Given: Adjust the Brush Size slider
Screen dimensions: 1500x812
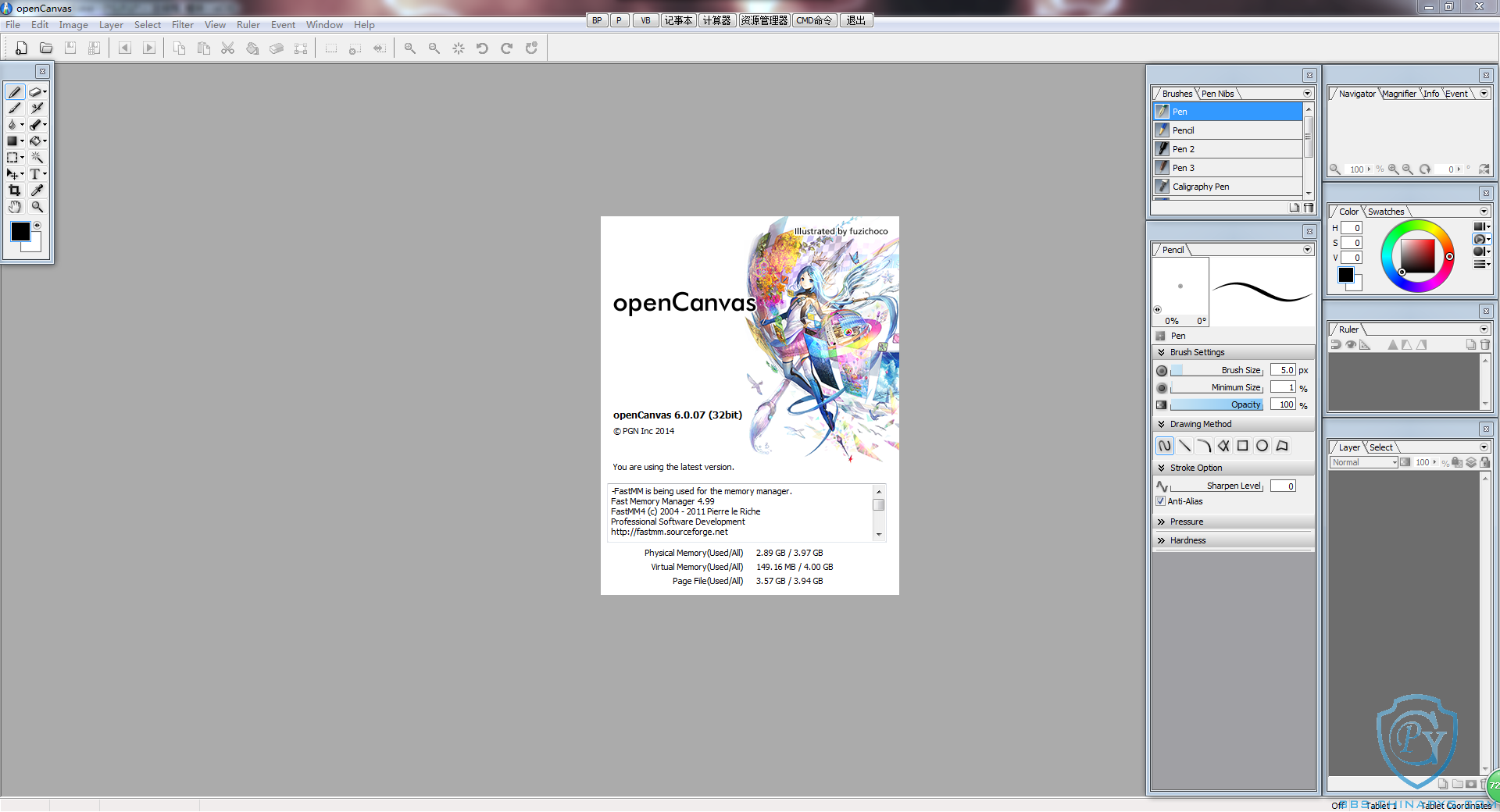Looking at the screenshot, I should click(1216, 370).
